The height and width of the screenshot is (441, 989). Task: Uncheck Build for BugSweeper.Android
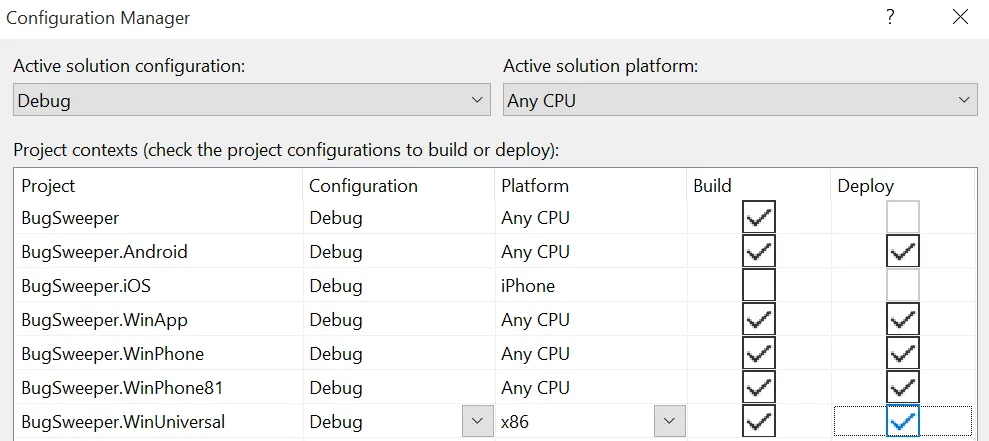point(759,252)
